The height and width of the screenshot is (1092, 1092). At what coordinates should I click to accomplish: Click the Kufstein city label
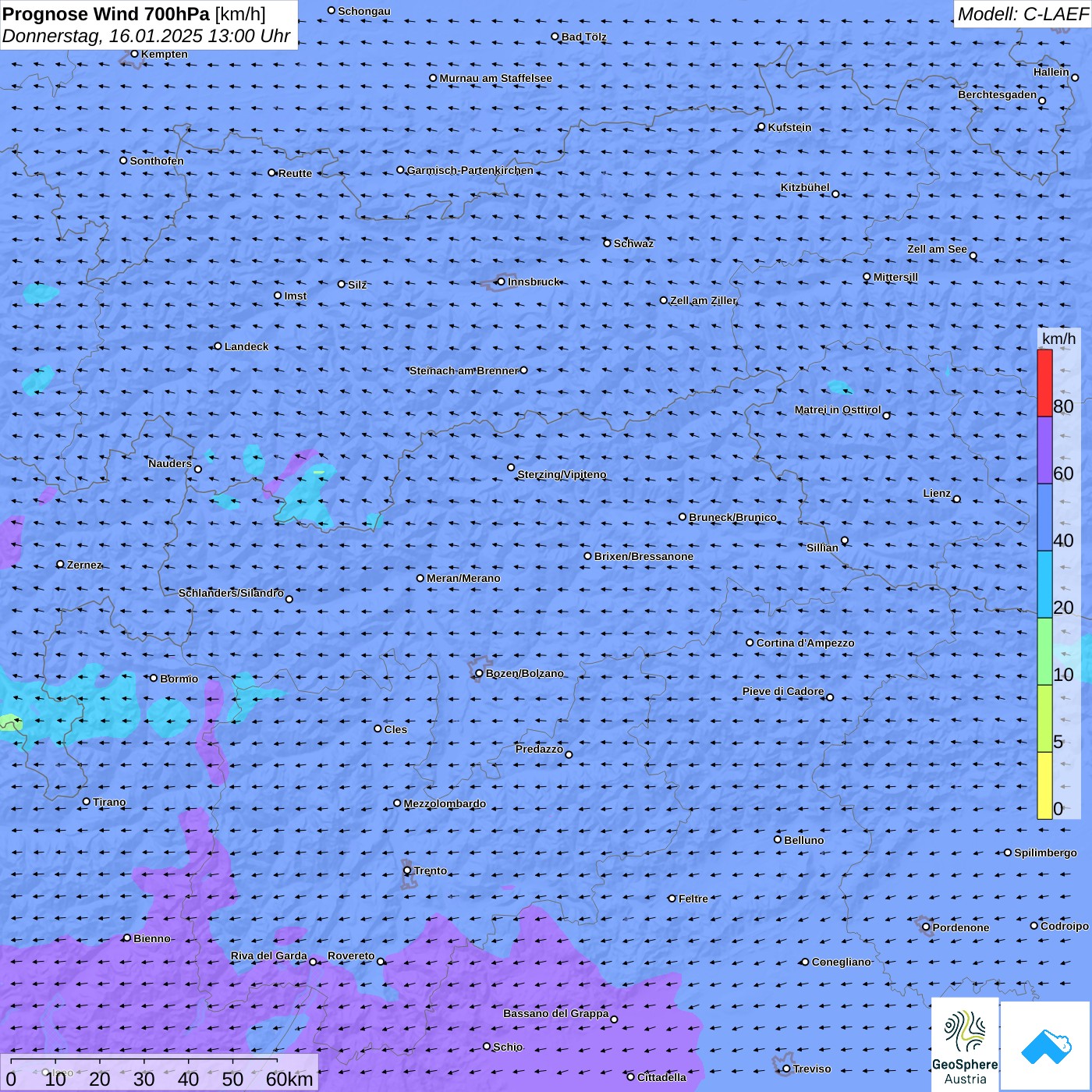pos(789,127)
